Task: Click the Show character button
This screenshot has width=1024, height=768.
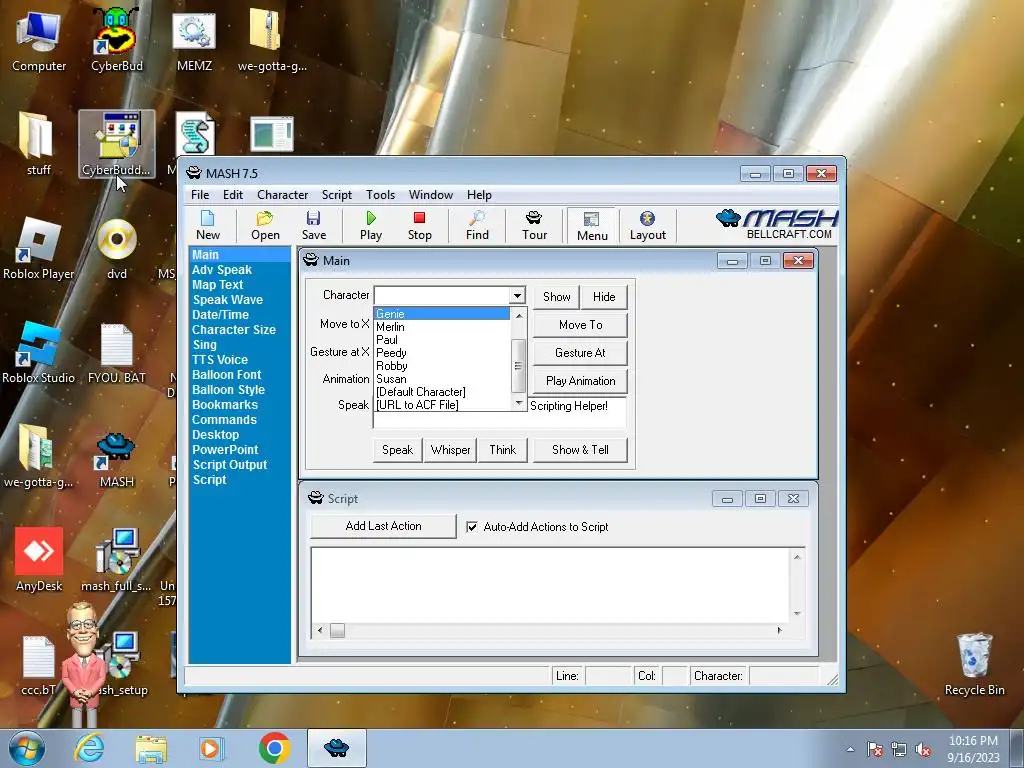Action: coord(556,296)
